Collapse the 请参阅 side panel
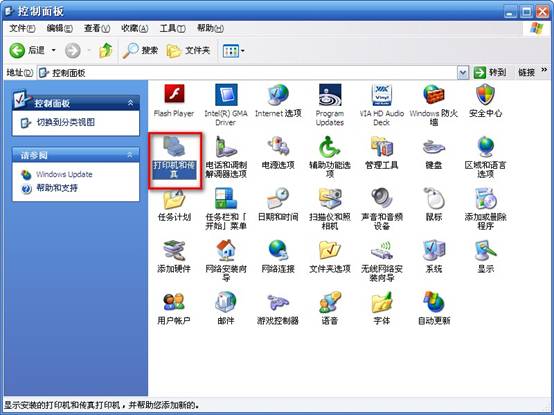The width and height of the screenshot is (554, 415). tap(130, 155)
